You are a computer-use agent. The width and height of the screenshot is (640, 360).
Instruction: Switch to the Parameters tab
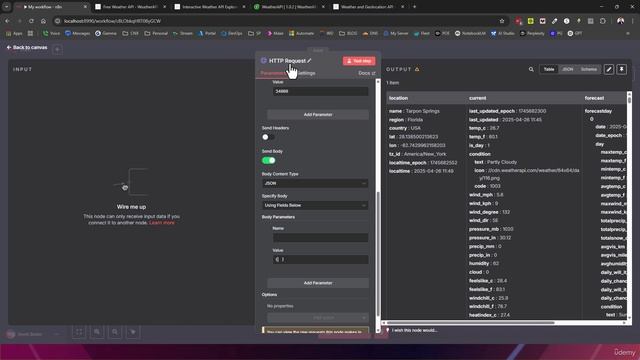[272, 73]
